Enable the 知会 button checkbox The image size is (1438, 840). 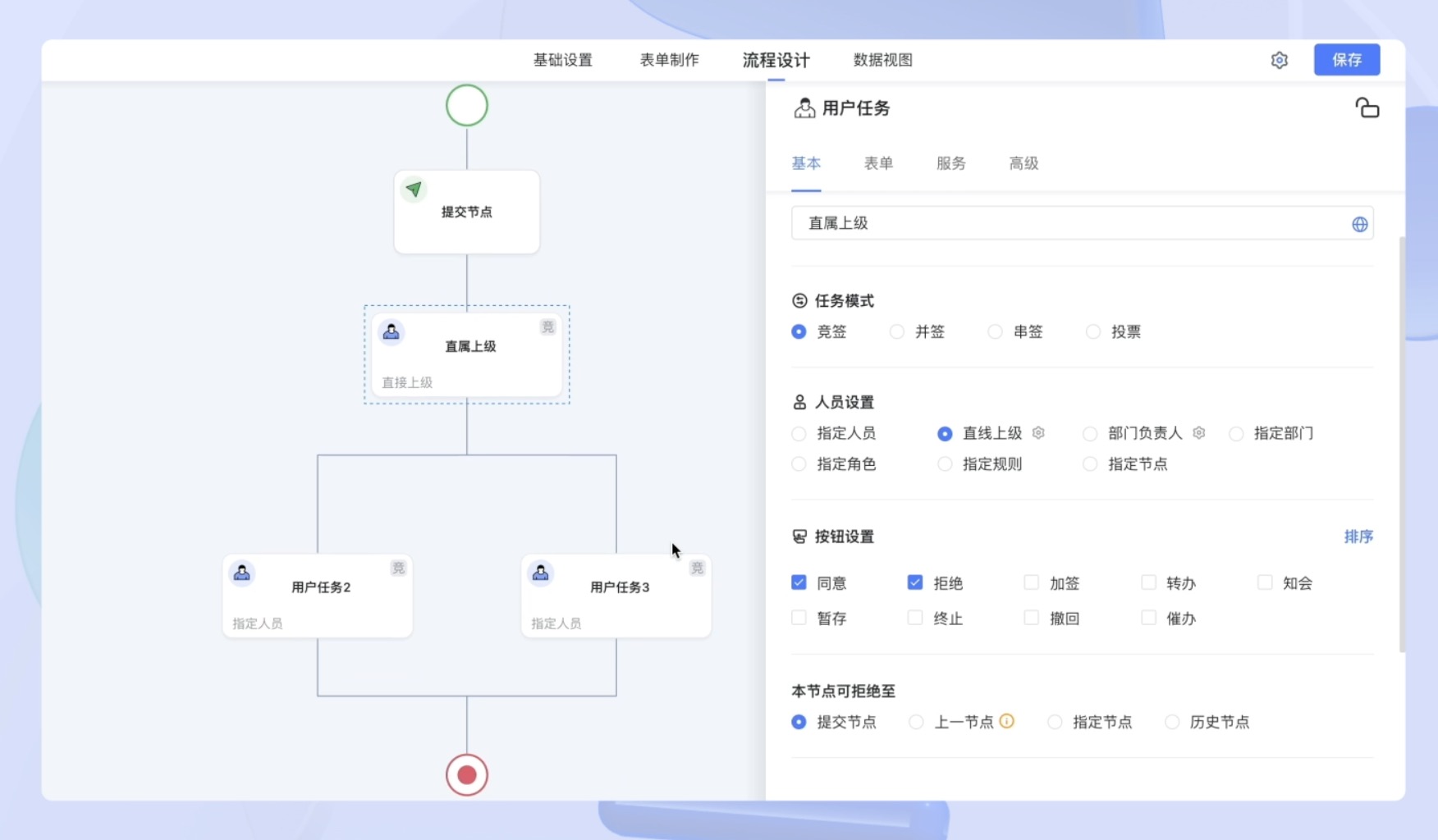point(1265,582)
